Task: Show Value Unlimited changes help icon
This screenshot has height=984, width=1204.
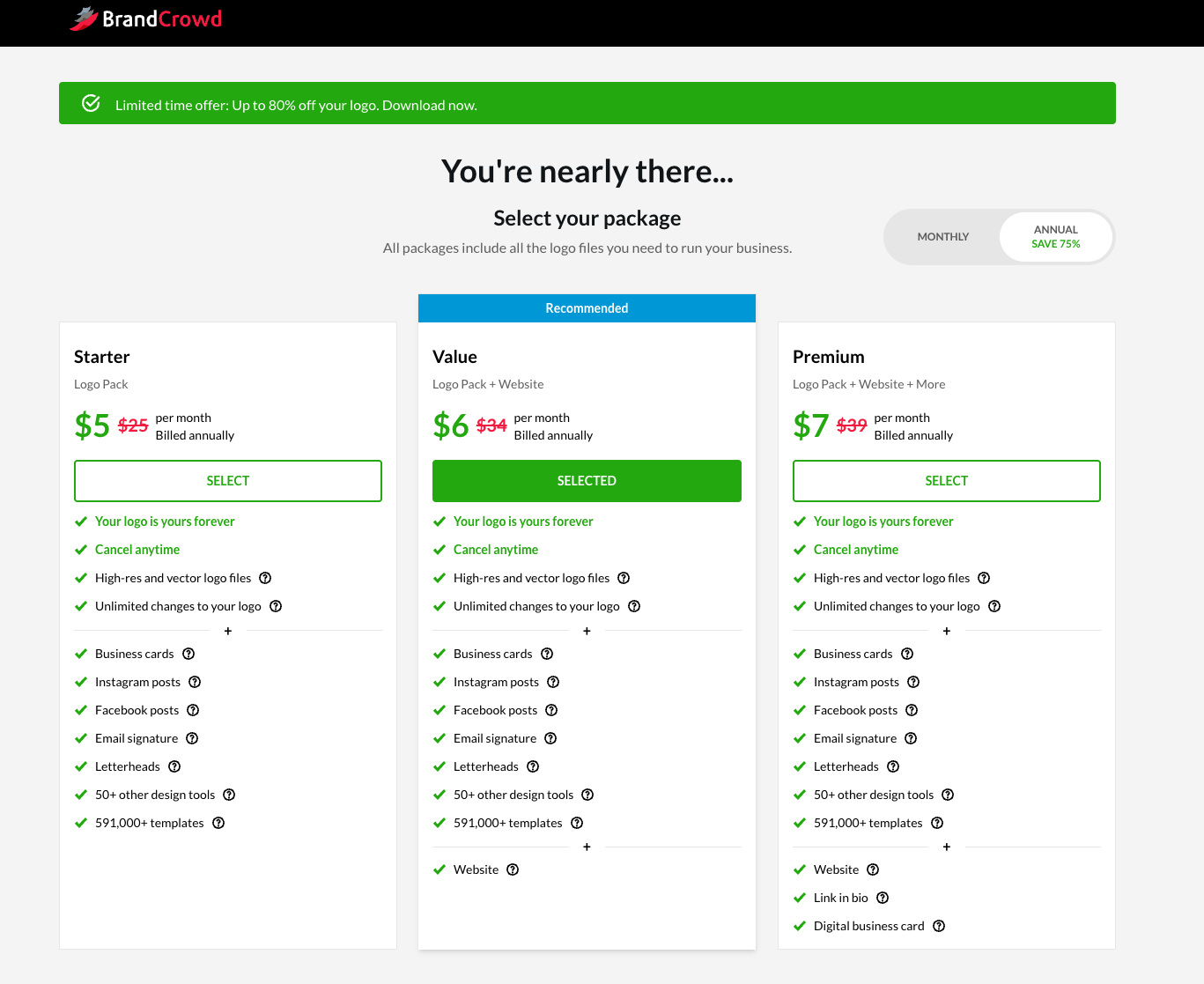Action: pyautogui.click(x=634, y=606)
